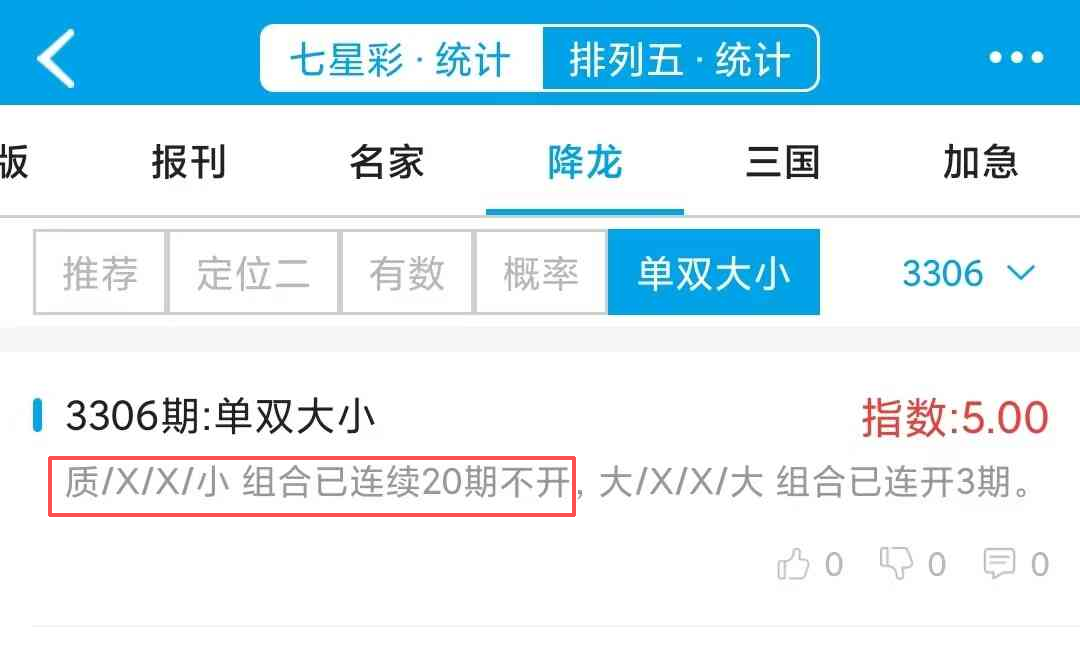Select the 降龙 tab
The image size is (1080, 664).
coord(585,163)
